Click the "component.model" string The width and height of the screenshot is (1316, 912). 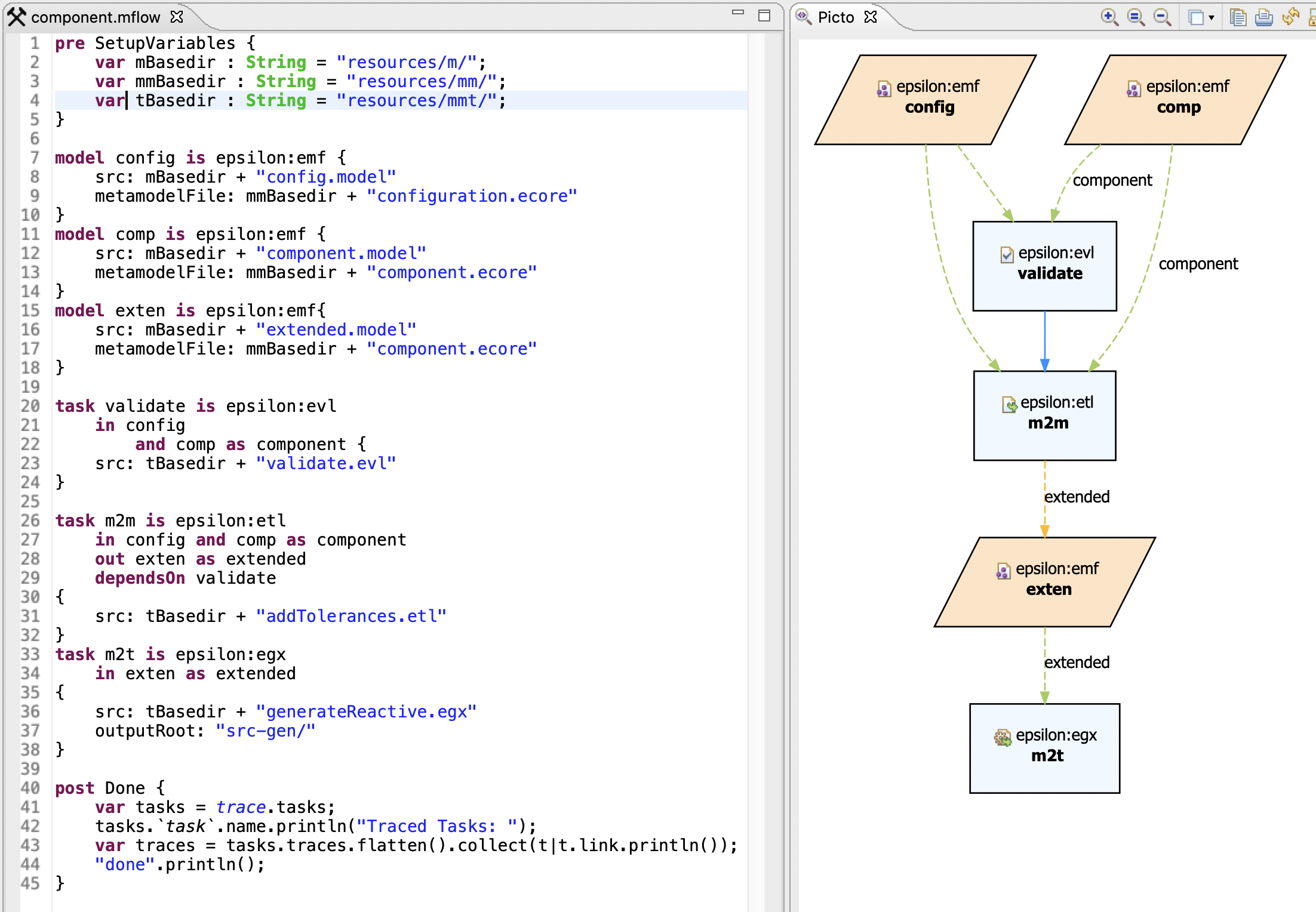click(341, 253)
